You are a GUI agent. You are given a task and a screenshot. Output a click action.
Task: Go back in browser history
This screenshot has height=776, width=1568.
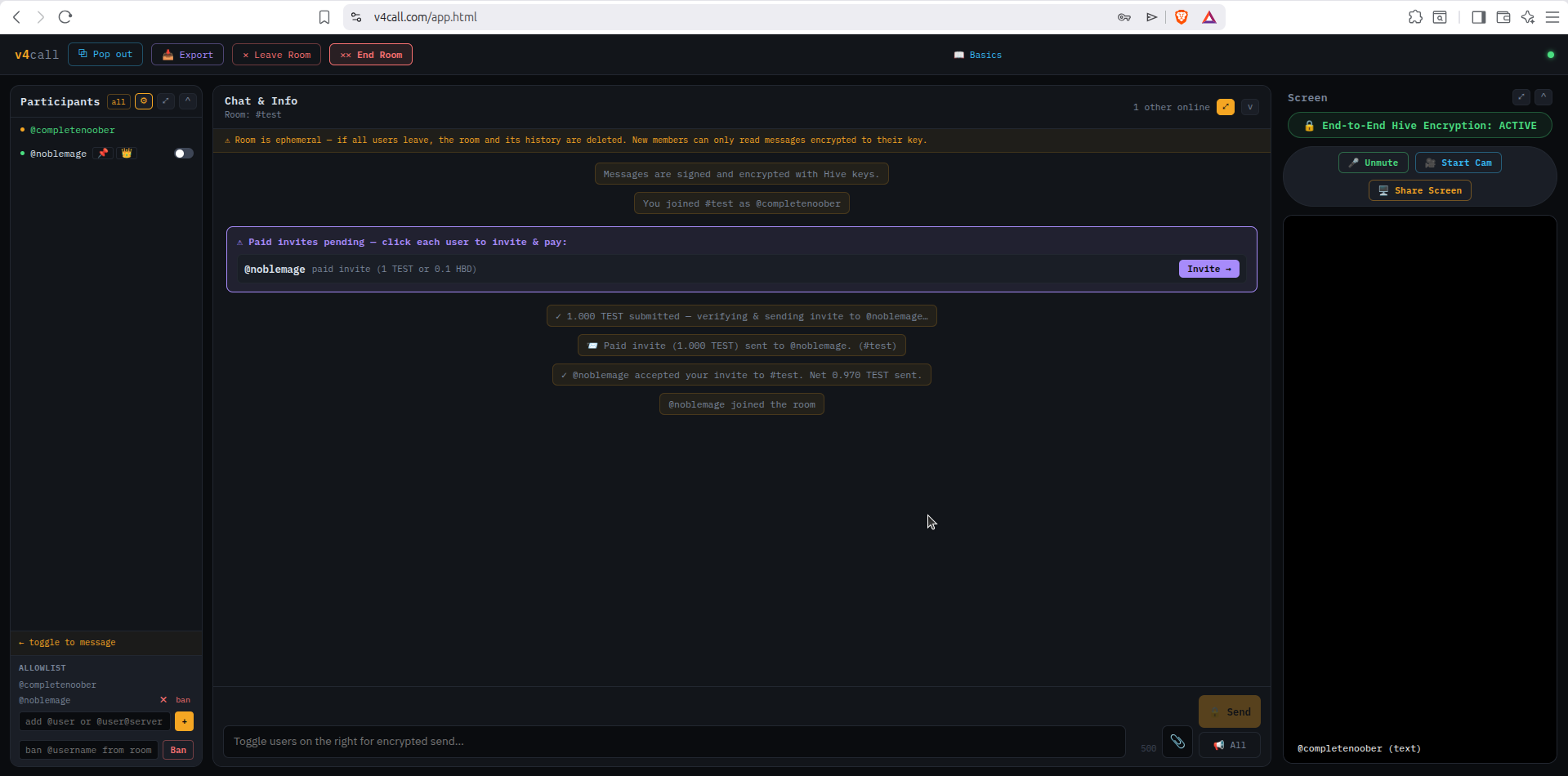[16, 16]
